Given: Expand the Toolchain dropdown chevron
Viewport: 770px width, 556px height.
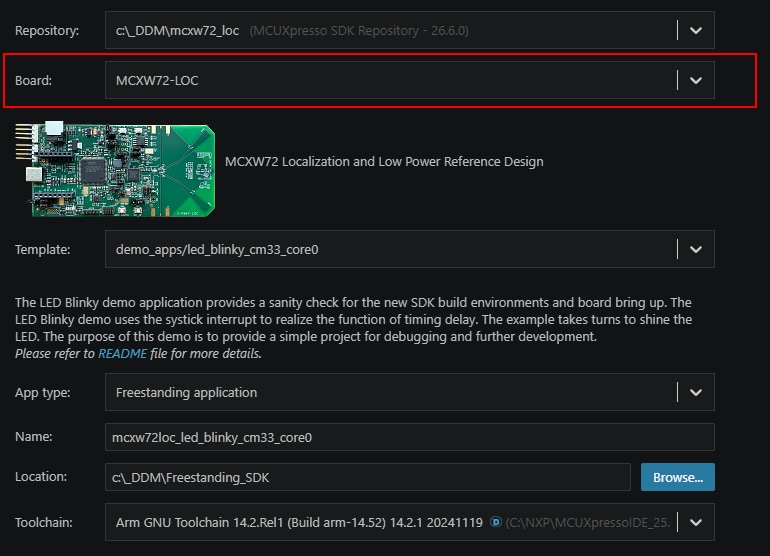Looking at the screenshot, I should [x=695, y=522].
